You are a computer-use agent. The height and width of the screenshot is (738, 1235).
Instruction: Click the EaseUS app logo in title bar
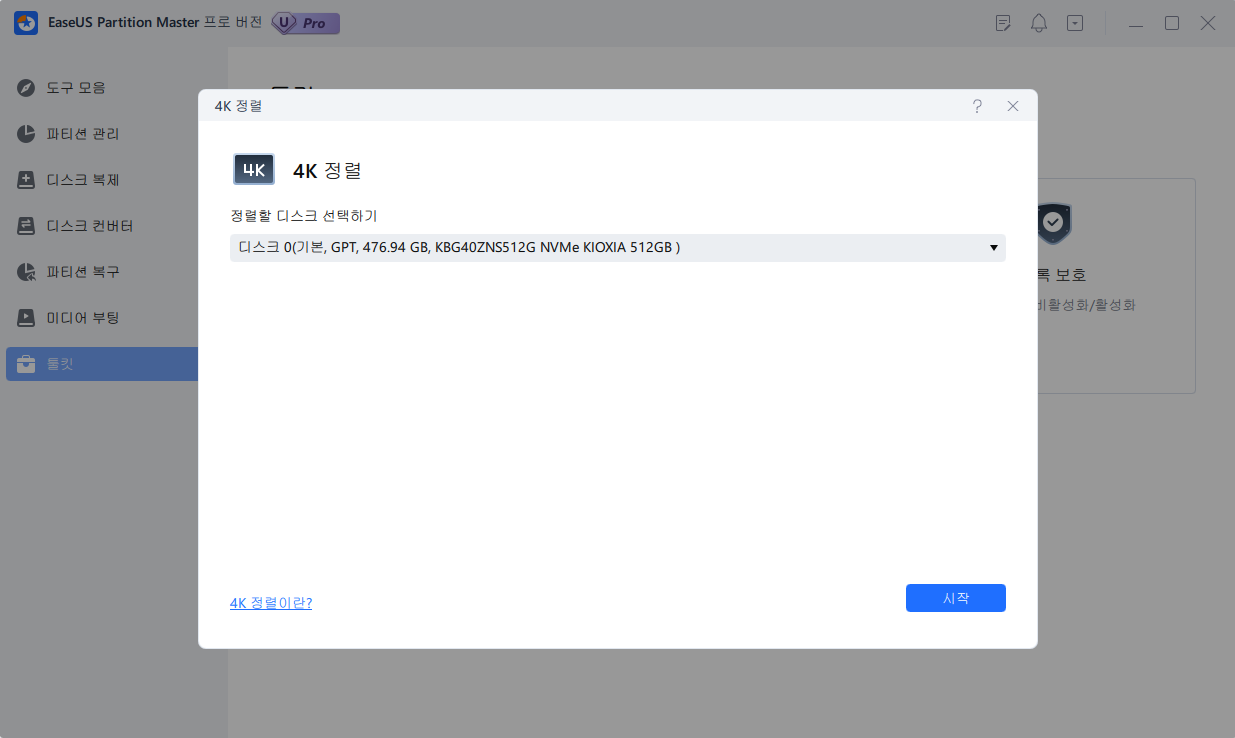coord(26,23)
